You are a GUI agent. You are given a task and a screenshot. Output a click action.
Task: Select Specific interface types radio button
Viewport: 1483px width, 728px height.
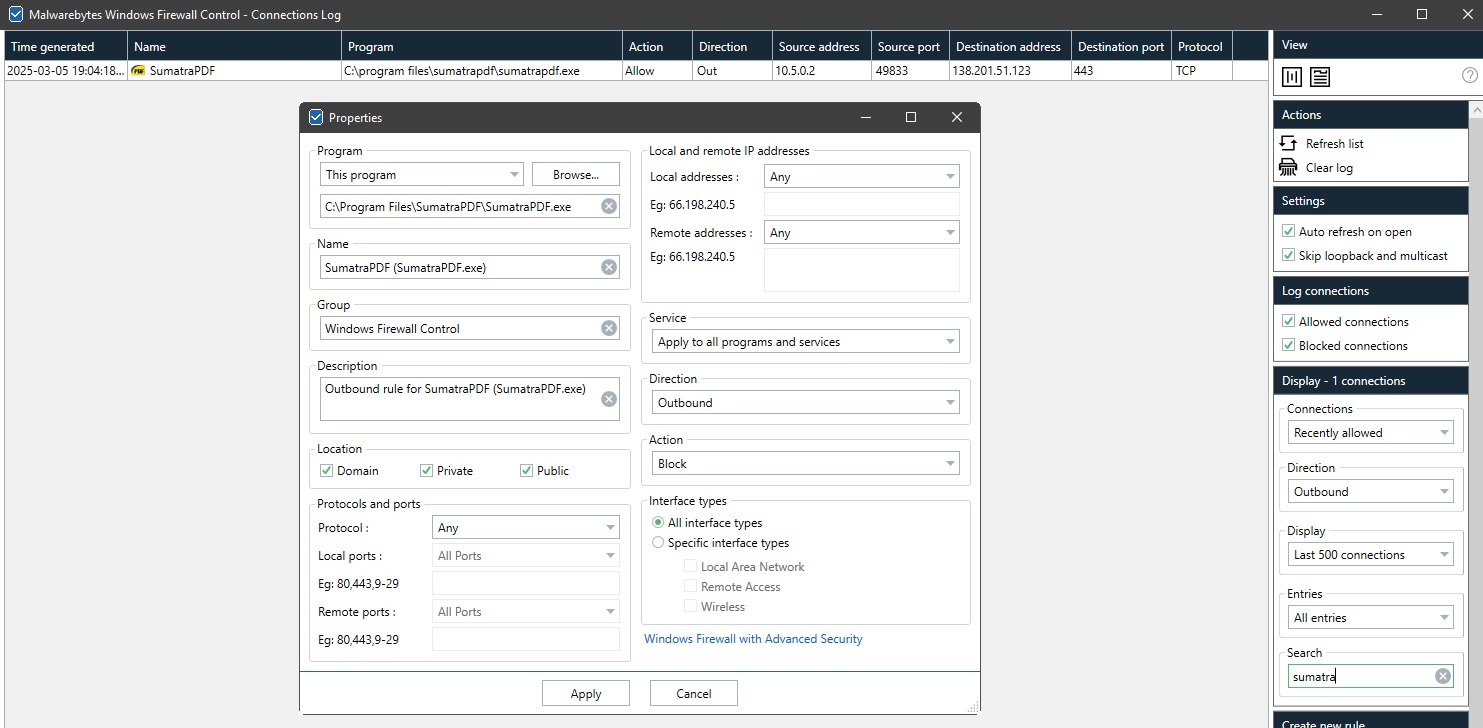[x=658, y=542]
